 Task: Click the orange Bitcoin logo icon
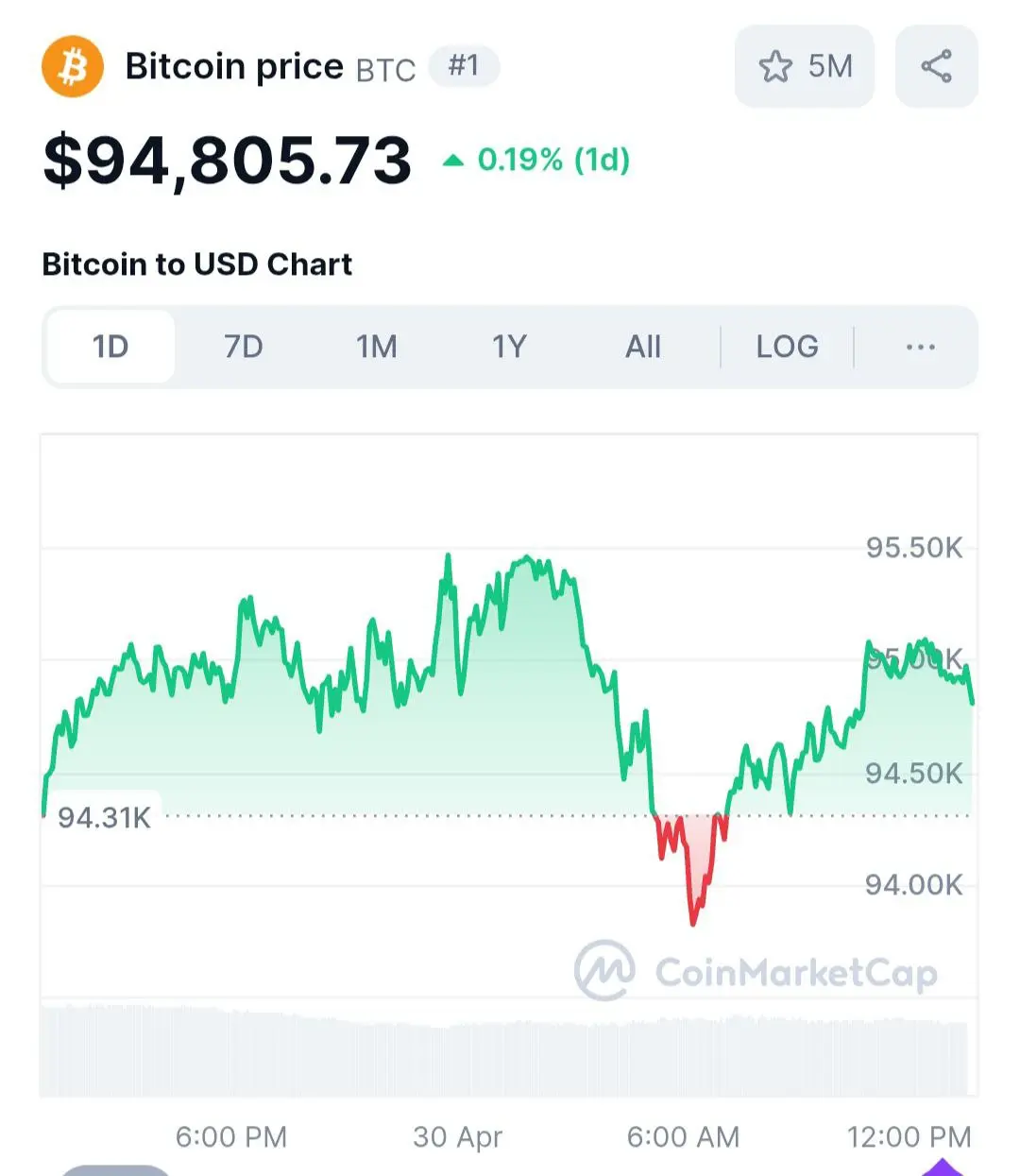[x=73, y=67]
